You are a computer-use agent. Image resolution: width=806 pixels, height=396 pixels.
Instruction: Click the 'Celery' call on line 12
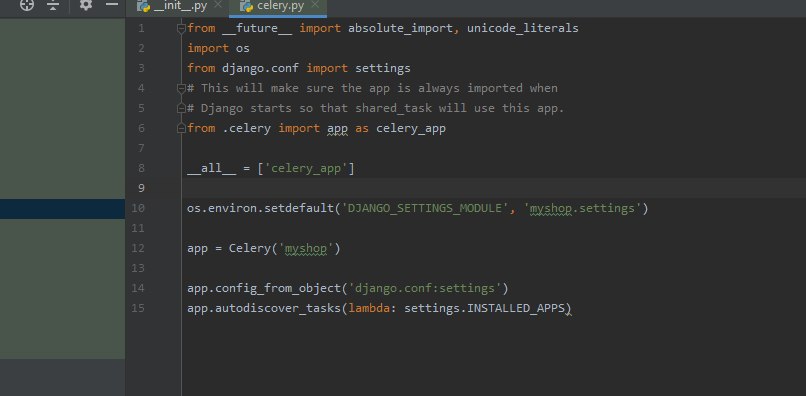249,248
